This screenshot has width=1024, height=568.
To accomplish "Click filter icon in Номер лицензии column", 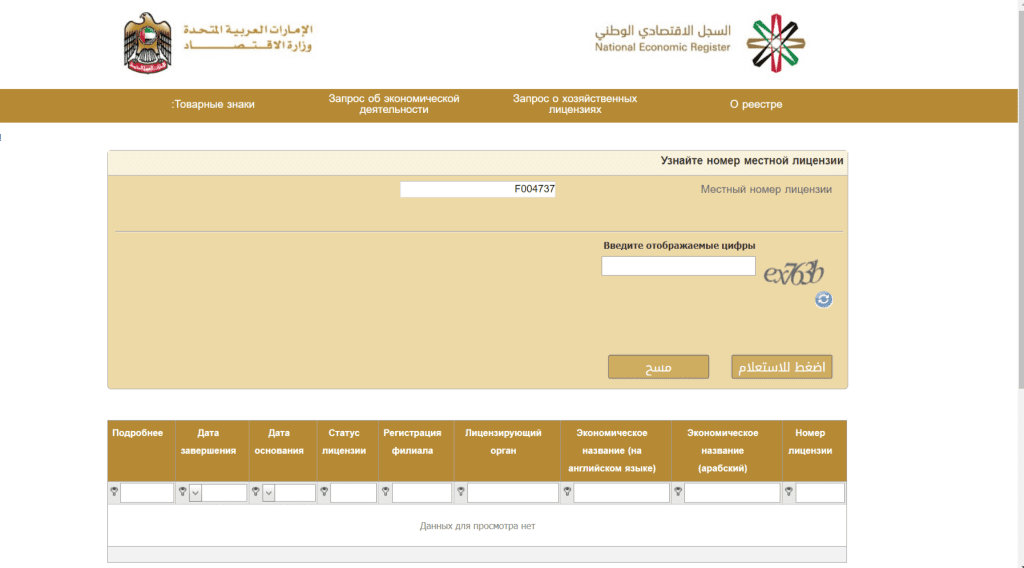I will tap(789, 492).
